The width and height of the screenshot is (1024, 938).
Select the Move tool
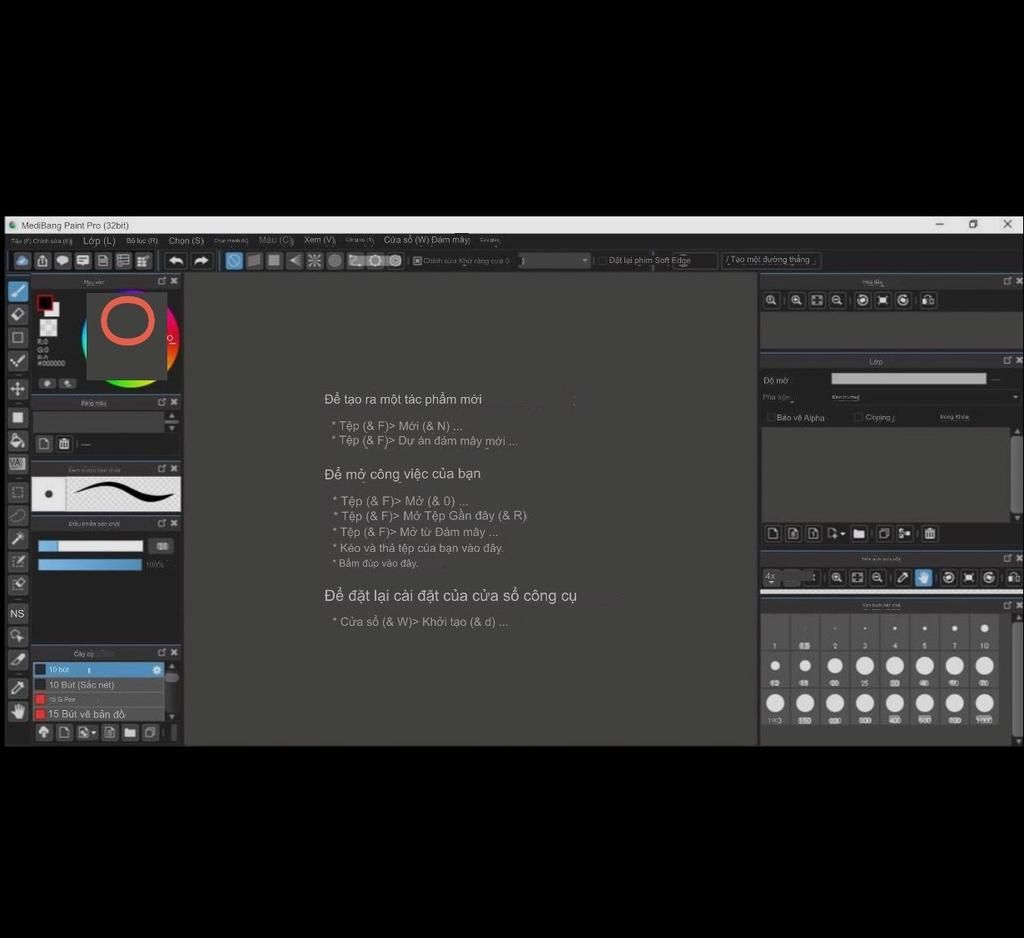click(x=18, y=389)
